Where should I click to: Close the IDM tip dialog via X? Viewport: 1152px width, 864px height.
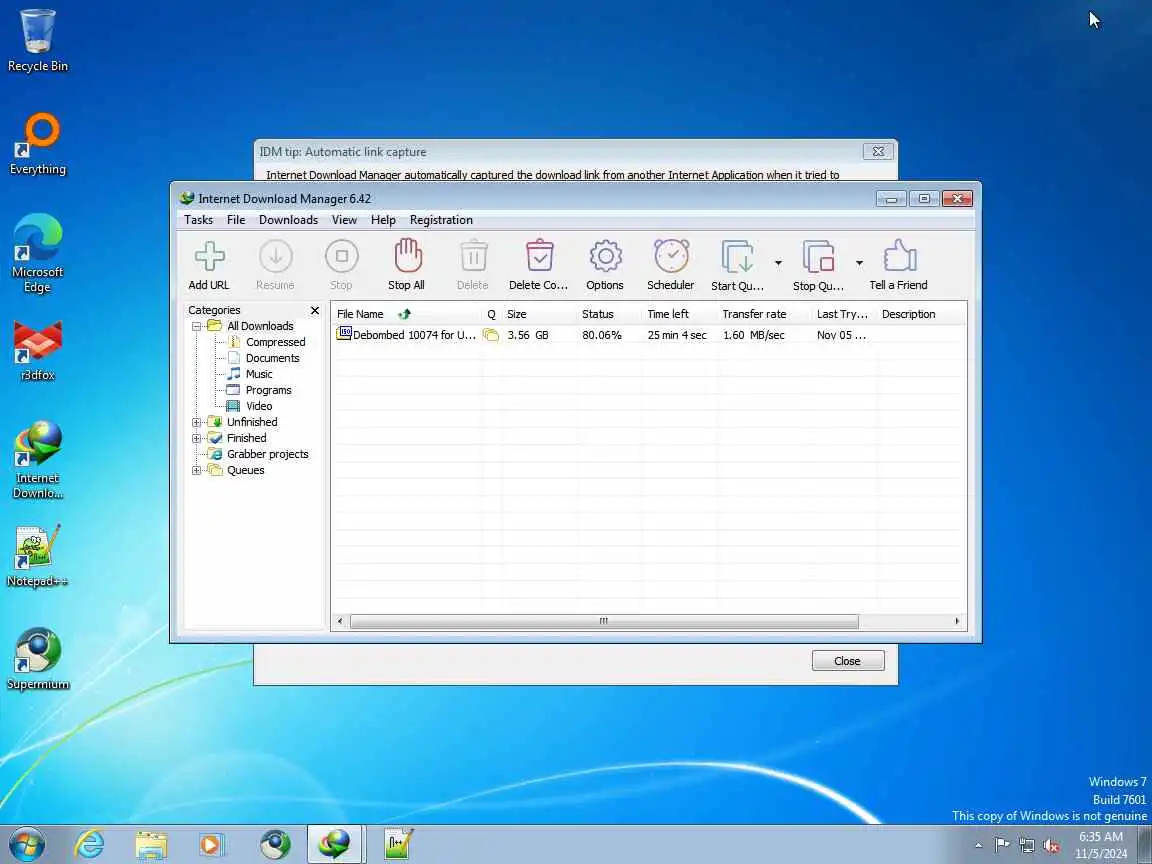tap(878, 151)
